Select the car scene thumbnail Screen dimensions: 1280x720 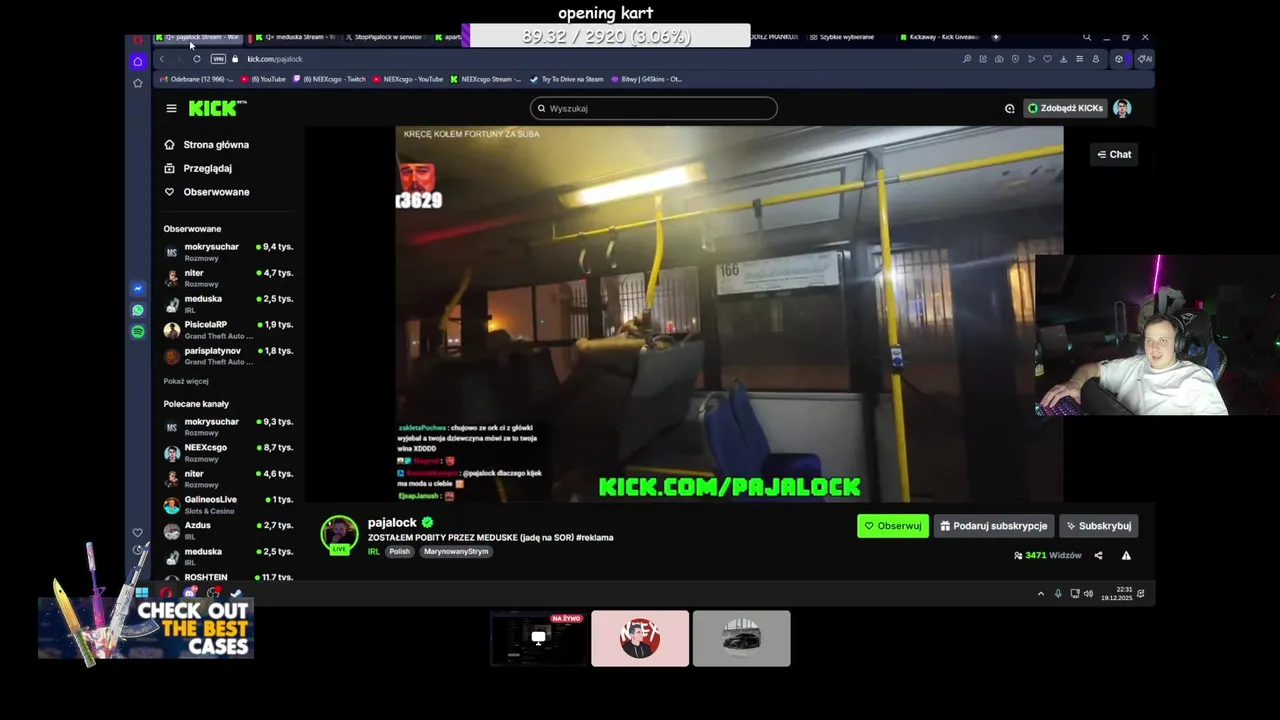[742, 638]
